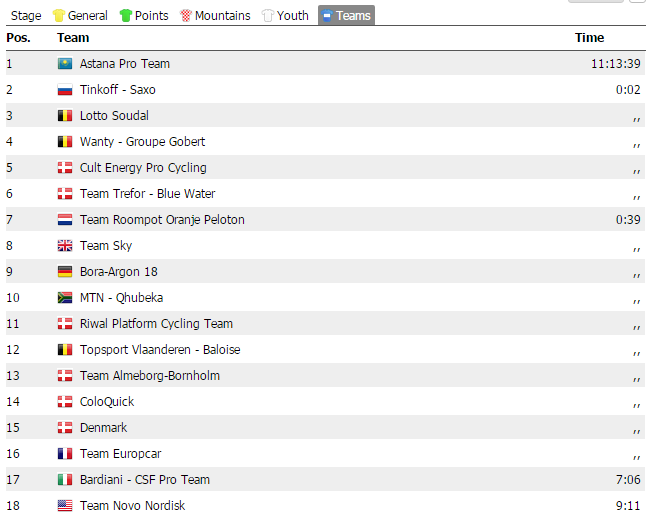The image size is (656, 525).
Task: Open the Lotto Soudal team link
Action: tap(114, 115)
